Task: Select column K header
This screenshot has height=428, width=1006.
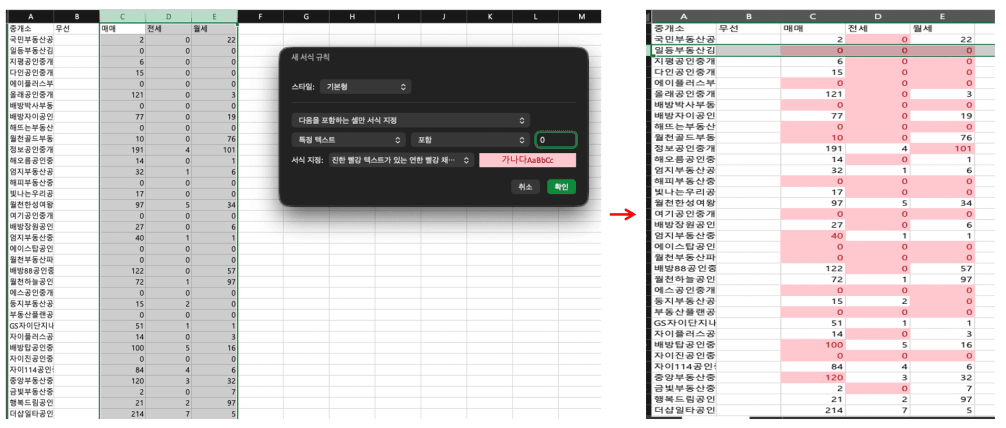Action: (x=490, y=16)
